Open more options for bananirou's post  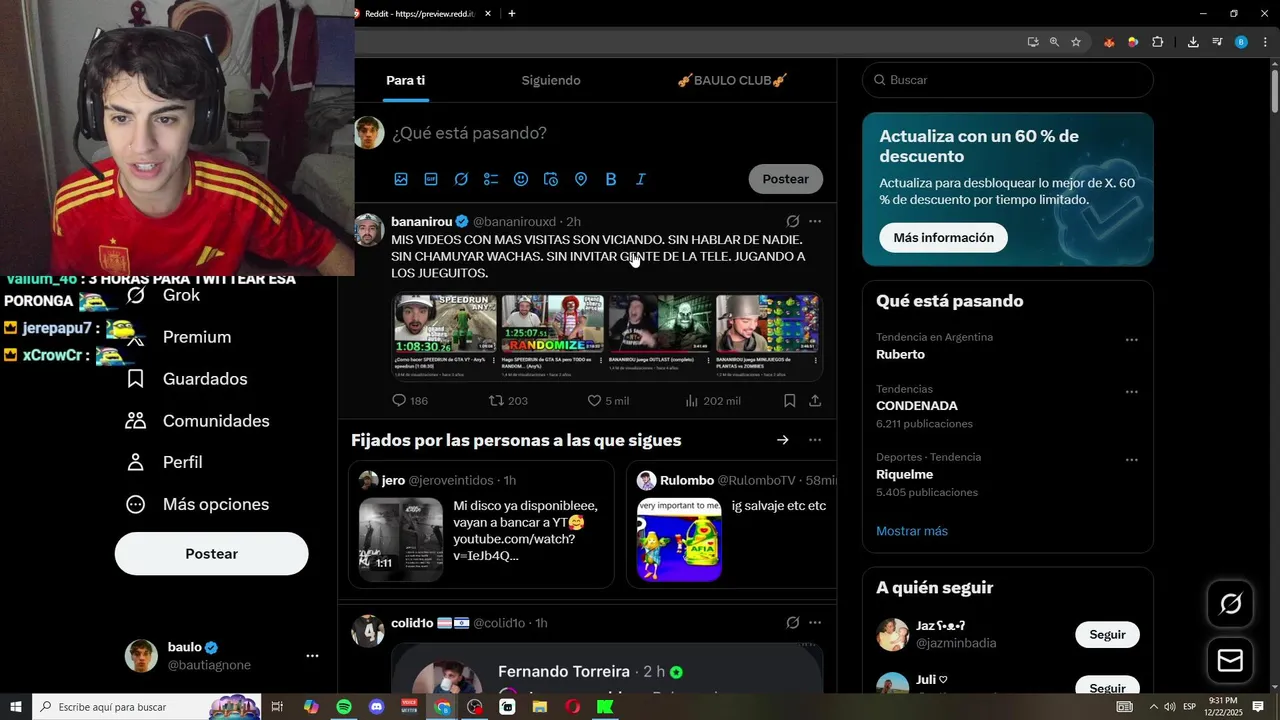pyautogui.click(x=815, y=221)
